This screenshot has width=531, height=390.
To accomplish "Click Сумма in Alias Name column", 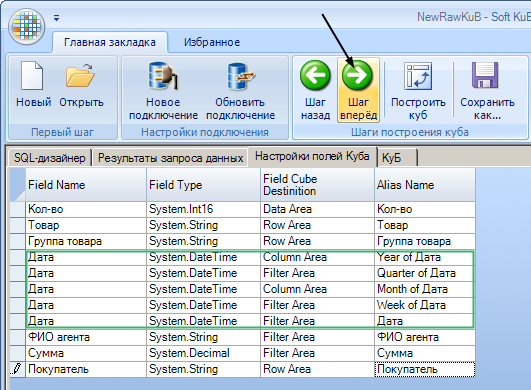I will [425, 353].
